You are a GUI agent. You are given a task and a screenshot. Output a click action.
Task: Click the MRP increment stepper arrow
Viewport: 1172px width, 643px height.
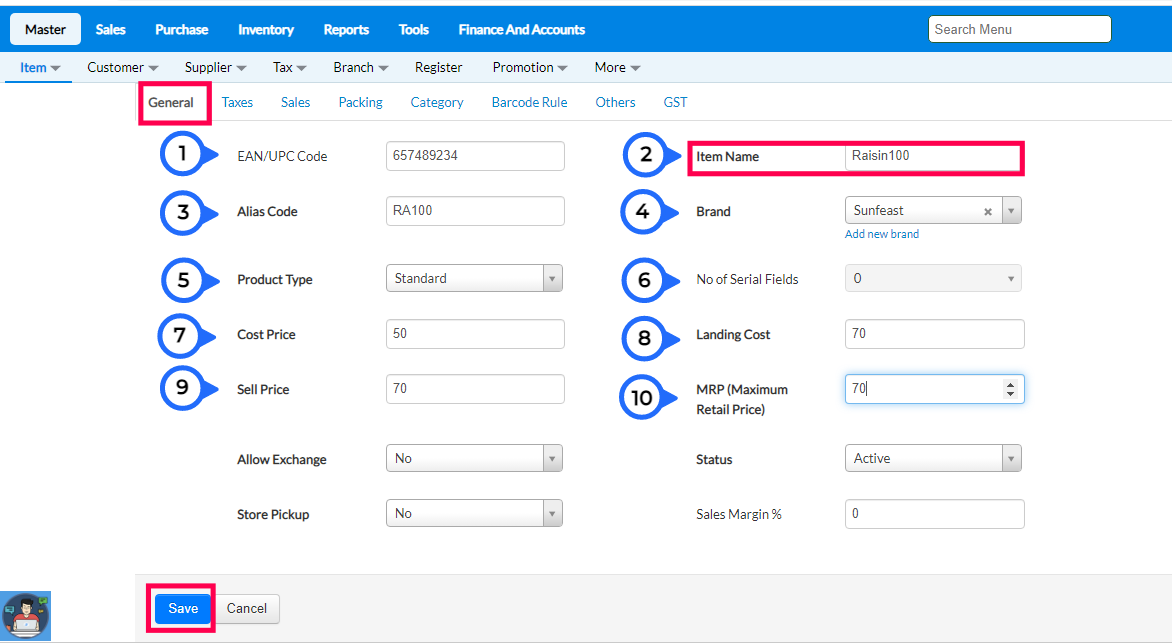(x=1010, y=384)
